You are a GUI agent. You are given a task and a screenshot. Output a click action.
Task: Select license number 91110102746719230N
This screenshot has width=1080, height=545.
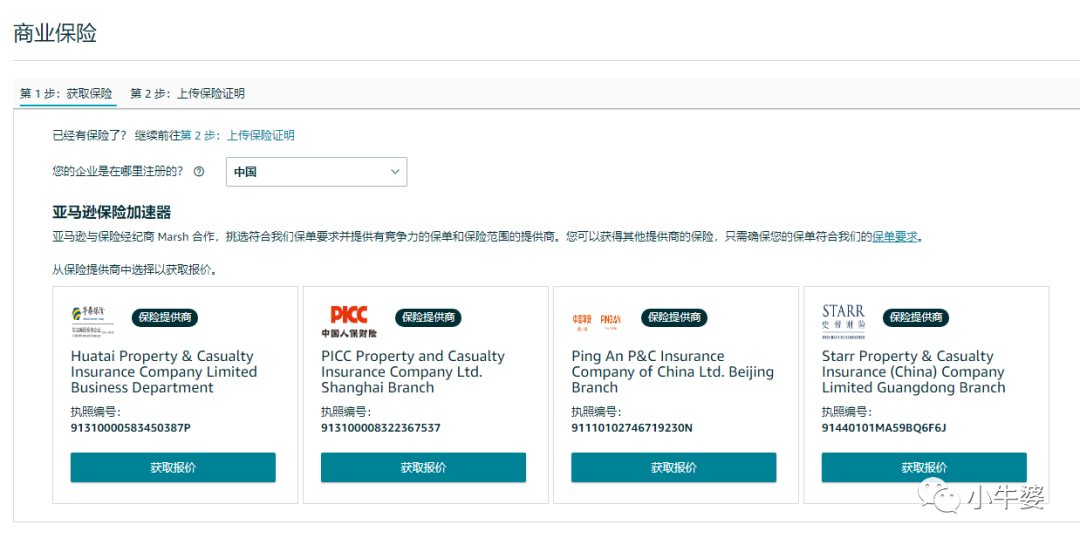(x=632, y=428)
